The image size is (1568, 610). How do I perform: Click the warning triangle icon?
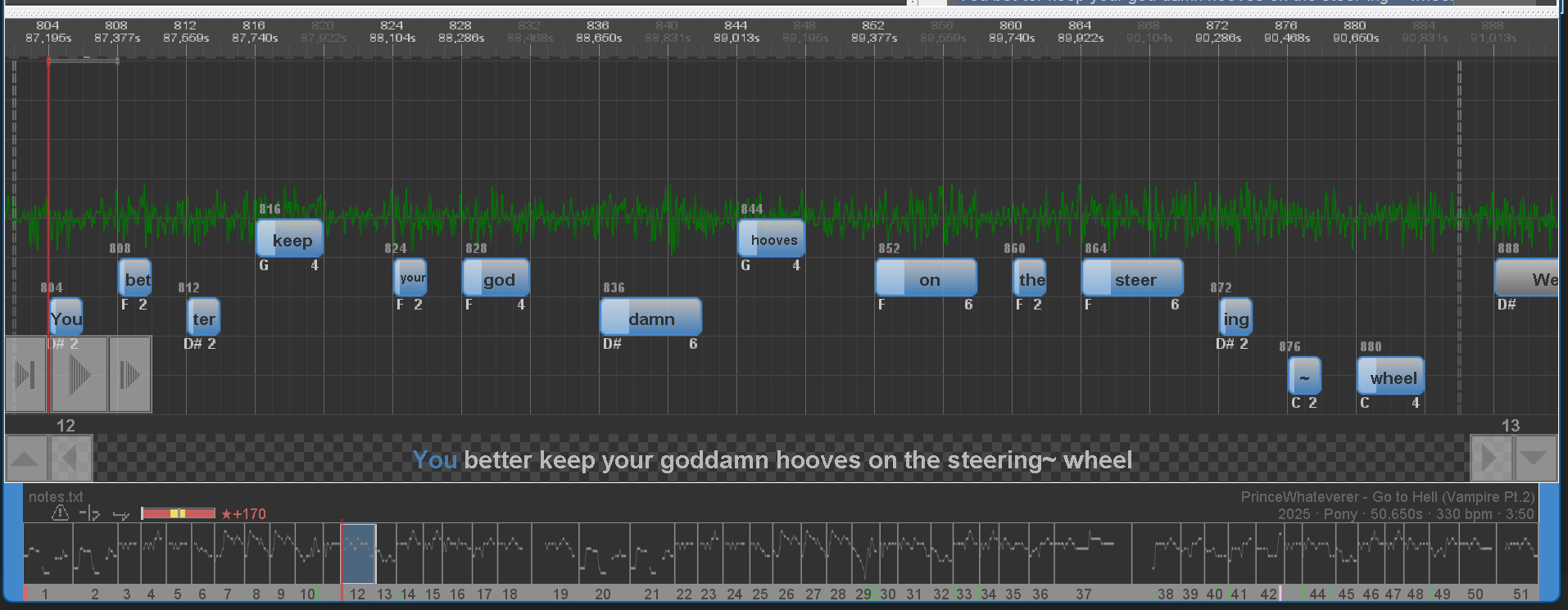(x=60, y=513)
